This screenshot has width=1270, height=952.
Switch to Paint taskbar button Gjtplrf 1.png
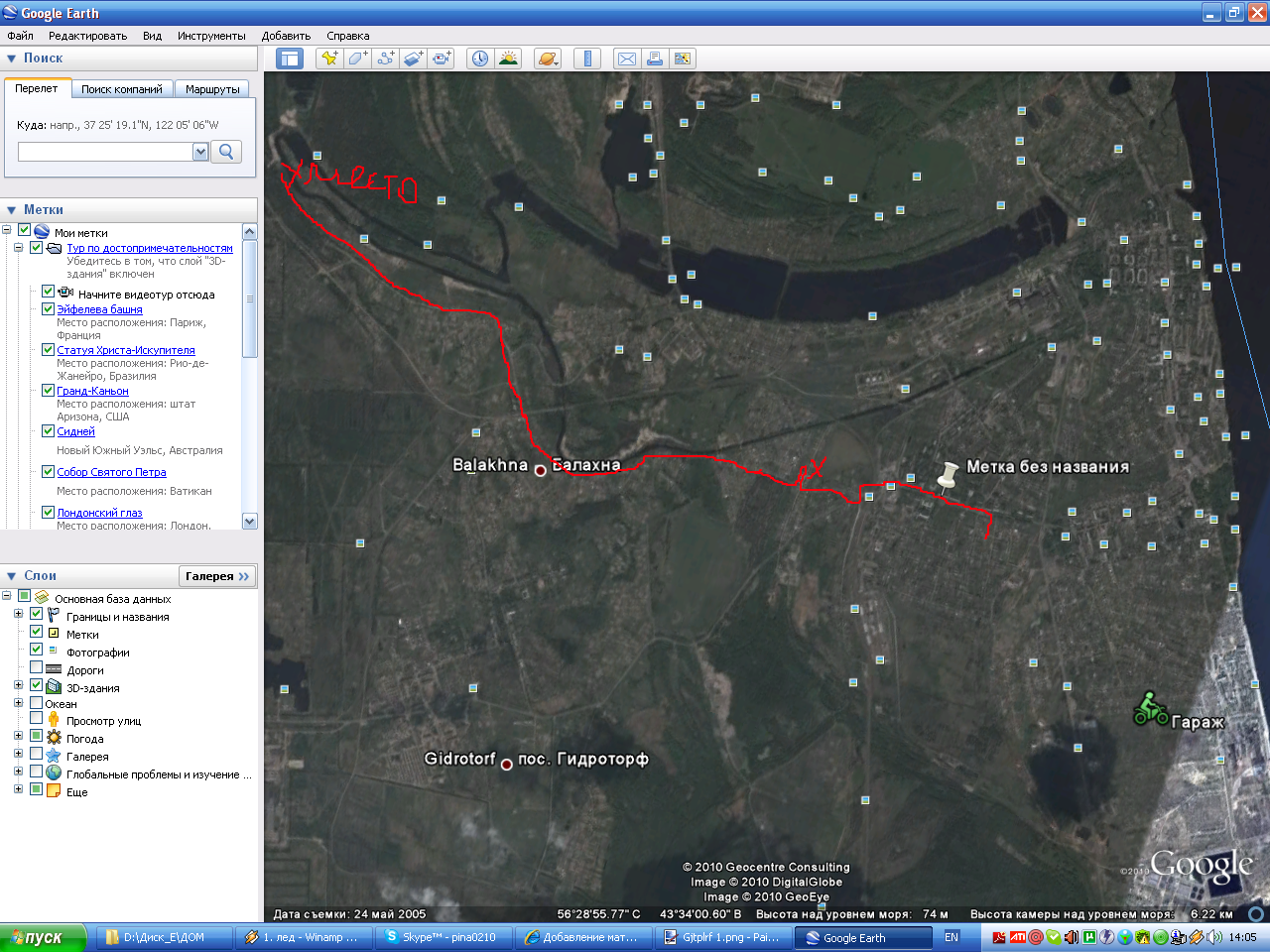coord(722,937)
